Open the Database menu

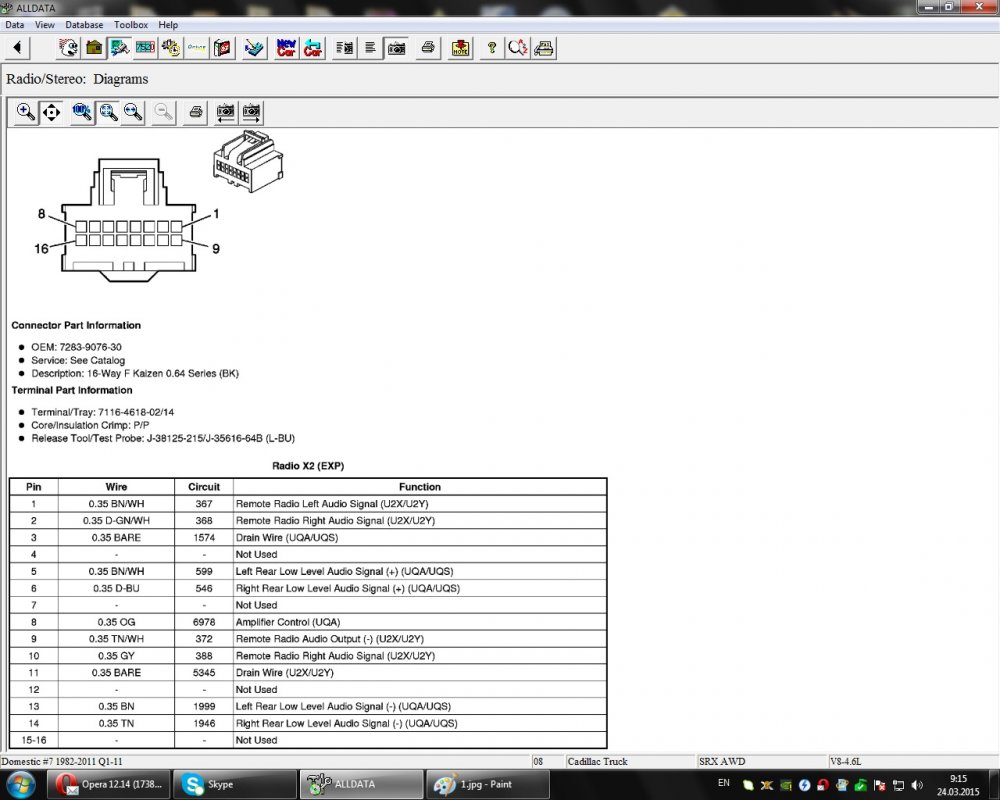pyautogui.click(x=84, y=25)
